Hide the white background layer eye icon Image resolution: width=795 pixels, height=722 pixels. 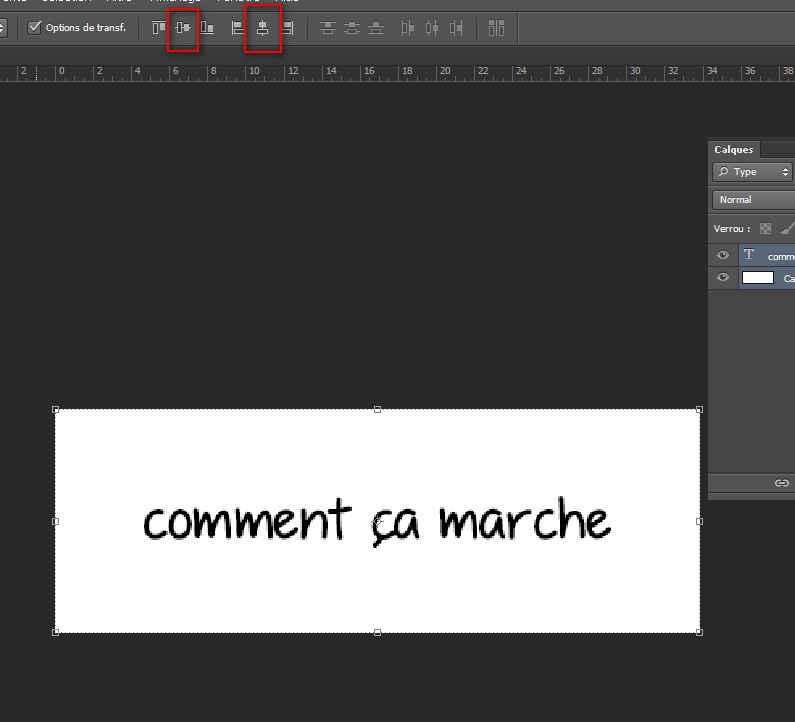click(723, 277)
